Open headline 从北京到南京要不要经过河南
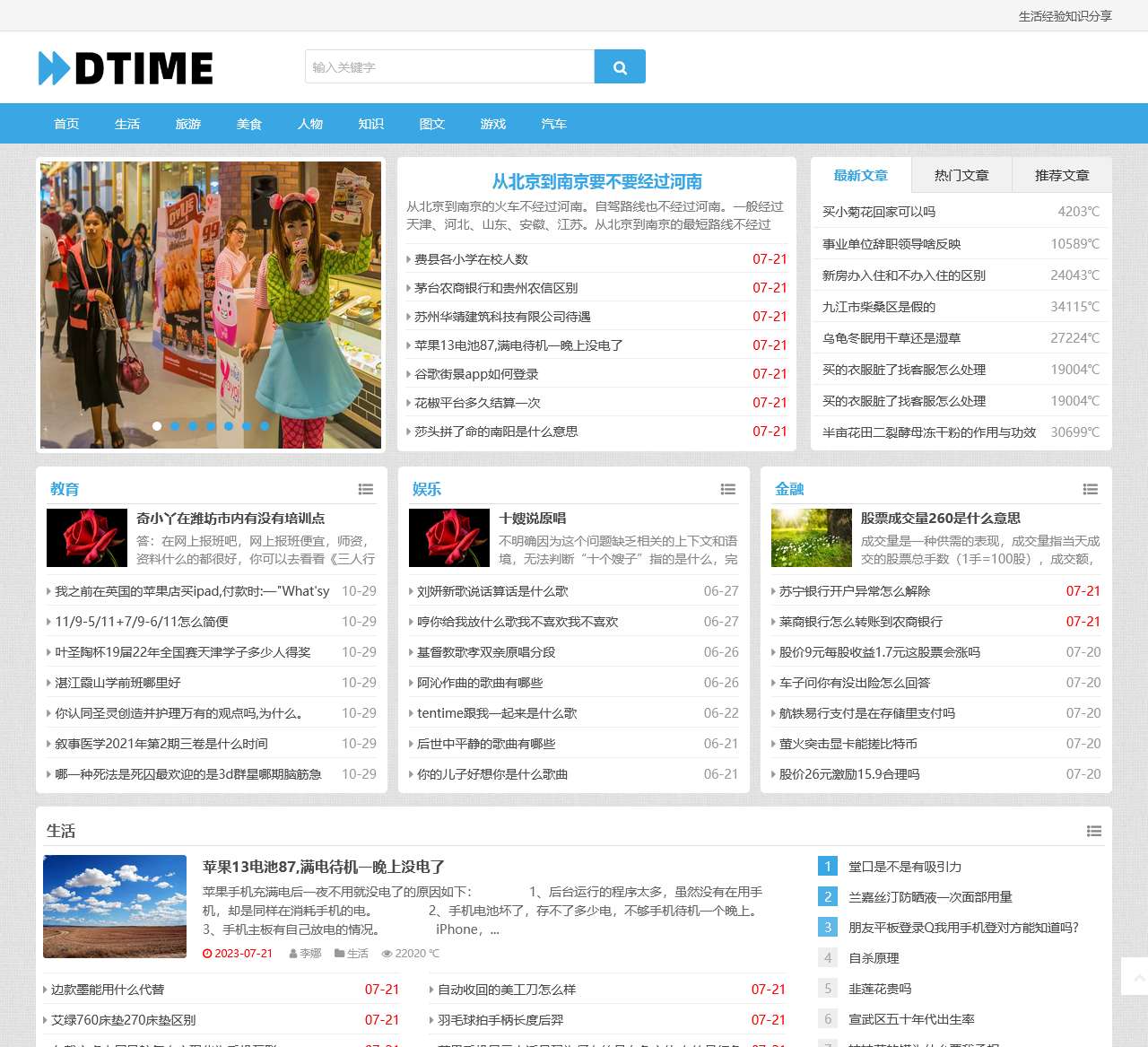The width and height of the screenshot is (1148, 1047). point(596,181)
